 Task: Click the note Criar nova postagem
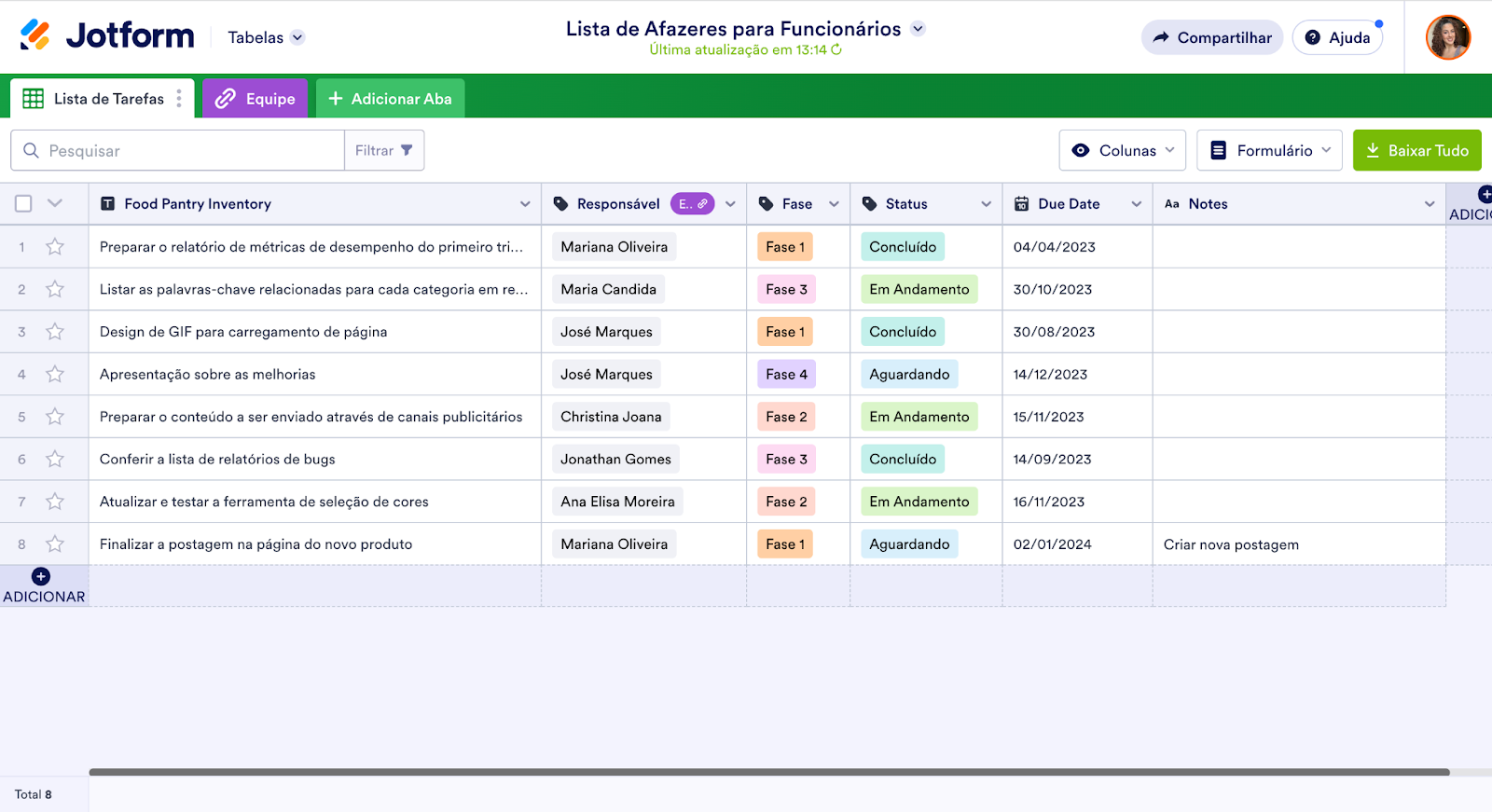pos(1231,544)
